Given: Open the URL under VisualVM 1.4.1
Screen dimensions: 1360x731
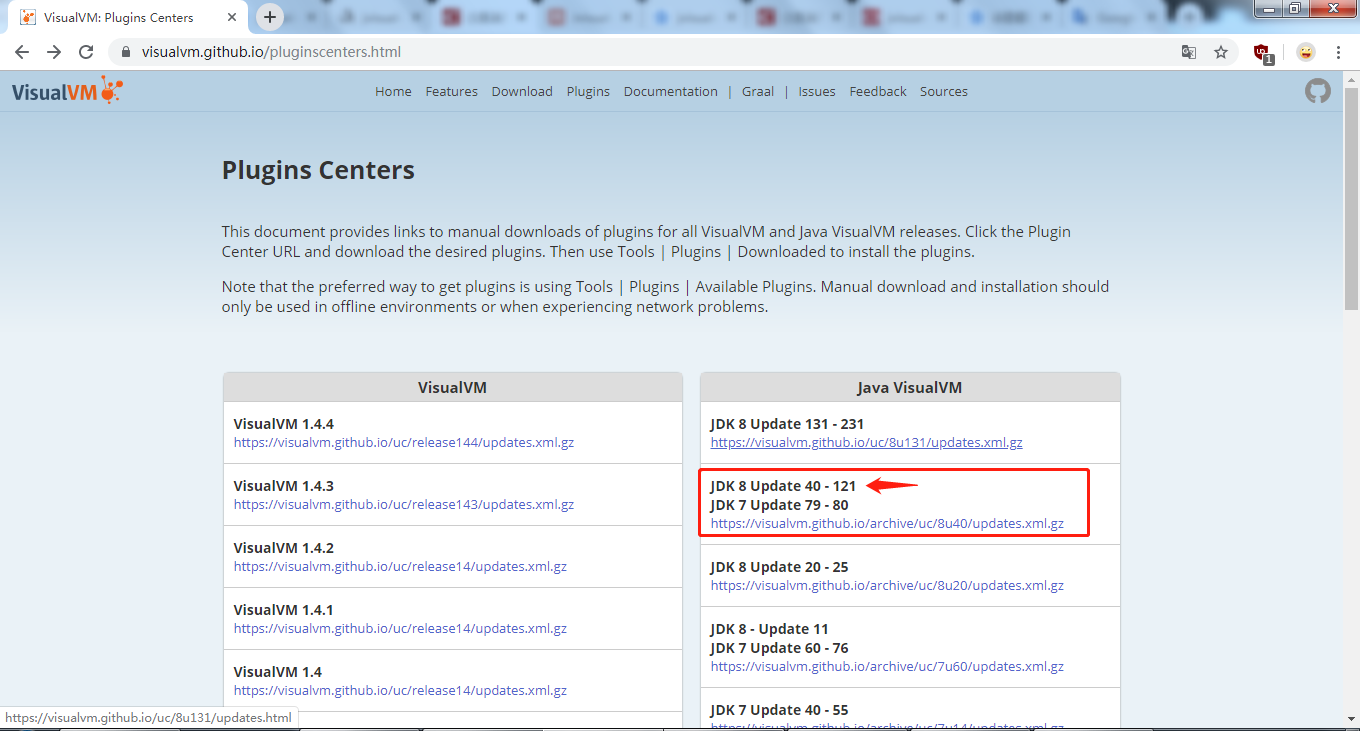Looking at the screenshot, I should pos(400,628).
